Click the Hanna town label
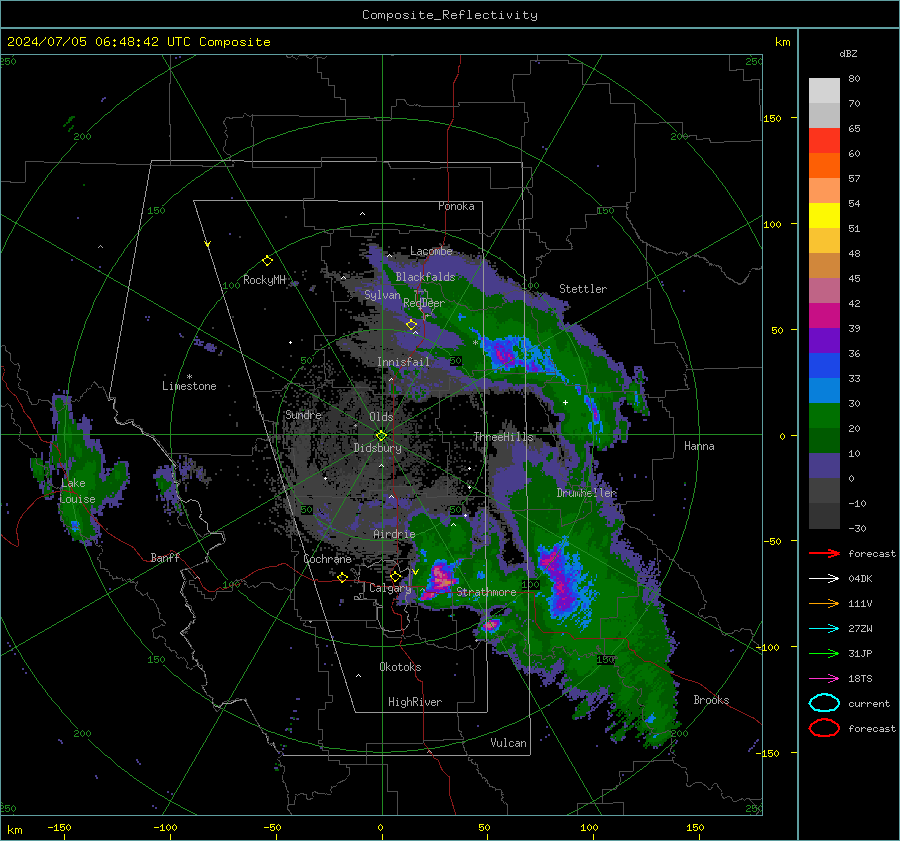This screenshot has width=900, height=841. click(699, 446)
